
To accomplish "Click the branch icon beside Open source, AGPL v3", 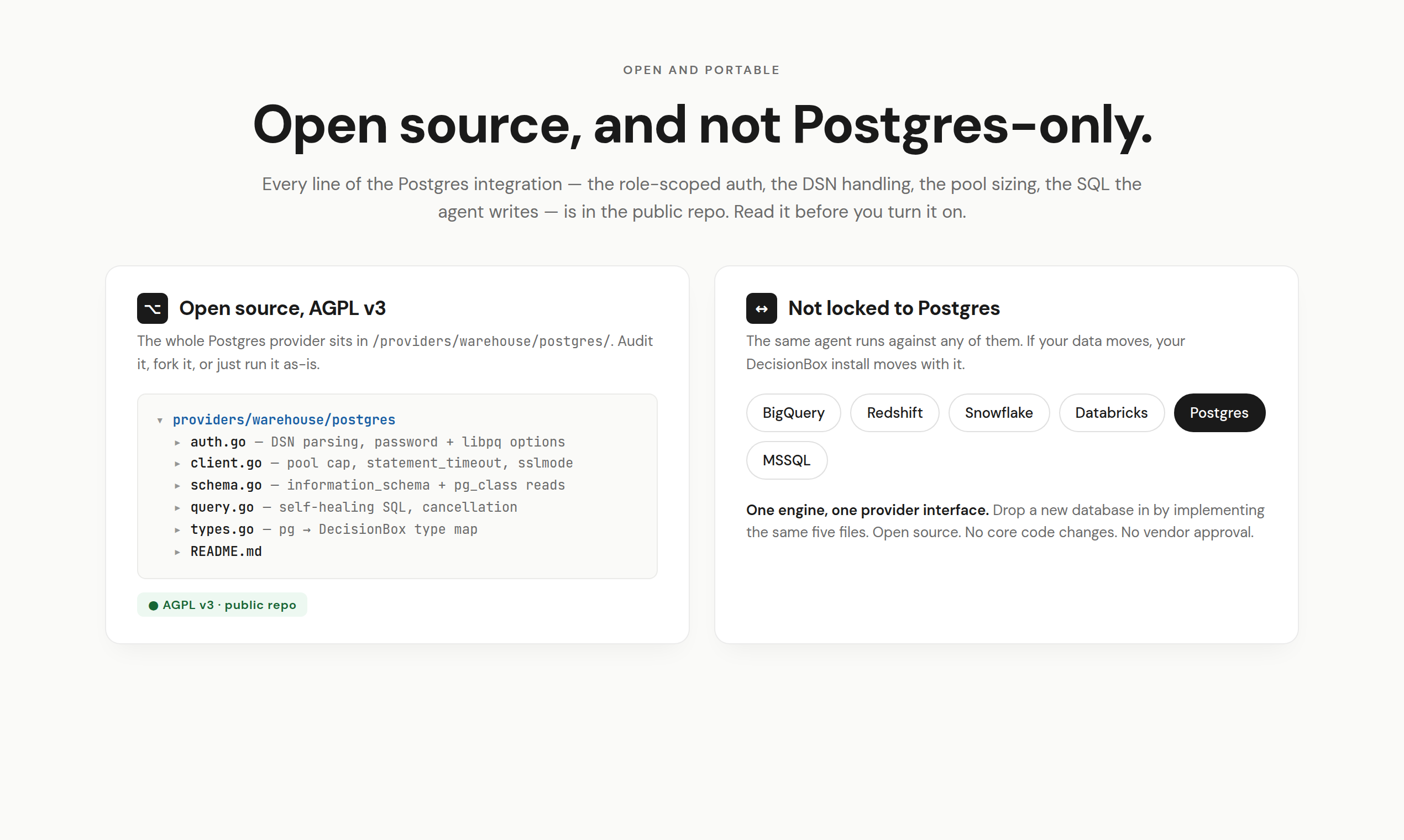I will point(153,308).
